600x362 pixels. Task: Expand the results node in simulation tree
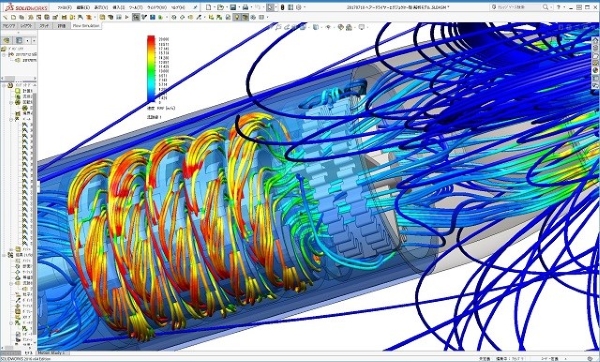4,254
